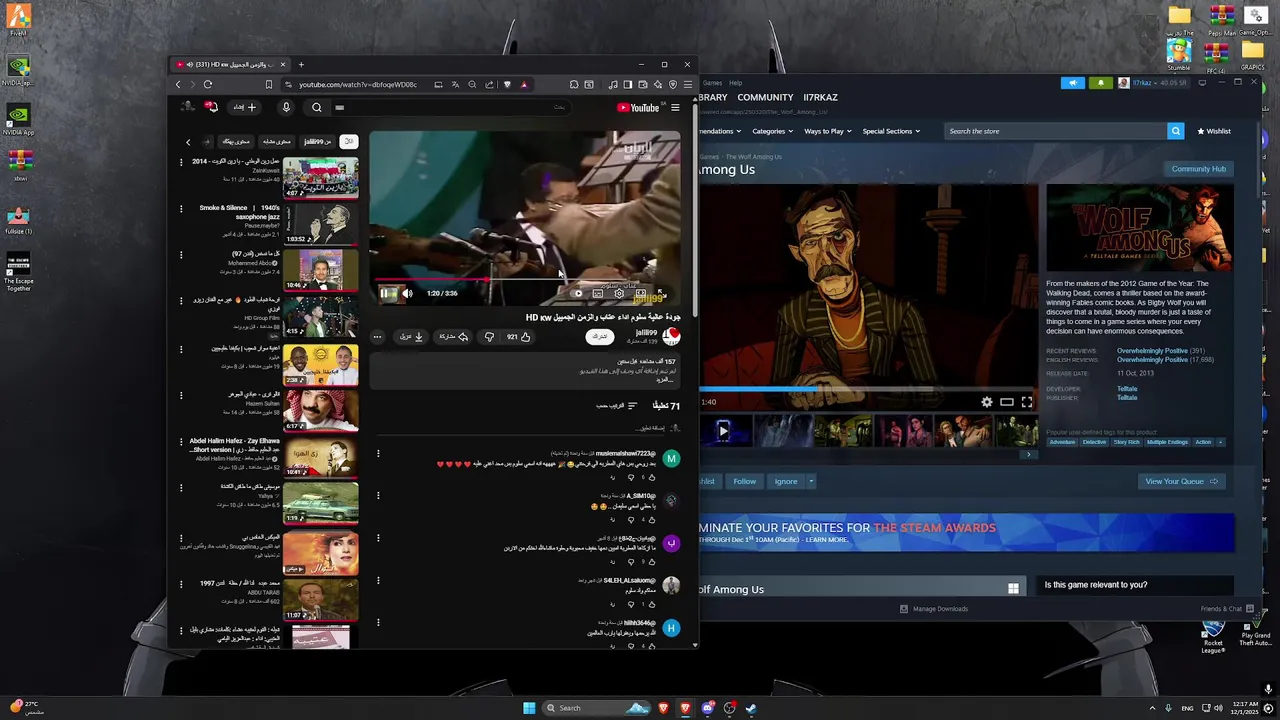This screenshot has height=720, width=1280.
Task: Seek on YouTube red progress bar
Action: pos(526,281)
